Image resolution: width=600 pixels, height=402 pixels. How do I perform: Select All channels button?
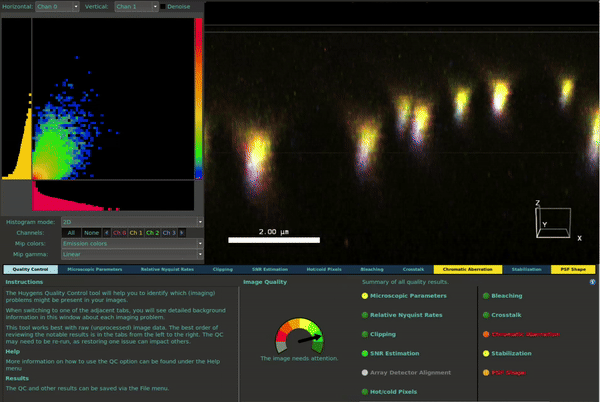[x=71, y=232]
